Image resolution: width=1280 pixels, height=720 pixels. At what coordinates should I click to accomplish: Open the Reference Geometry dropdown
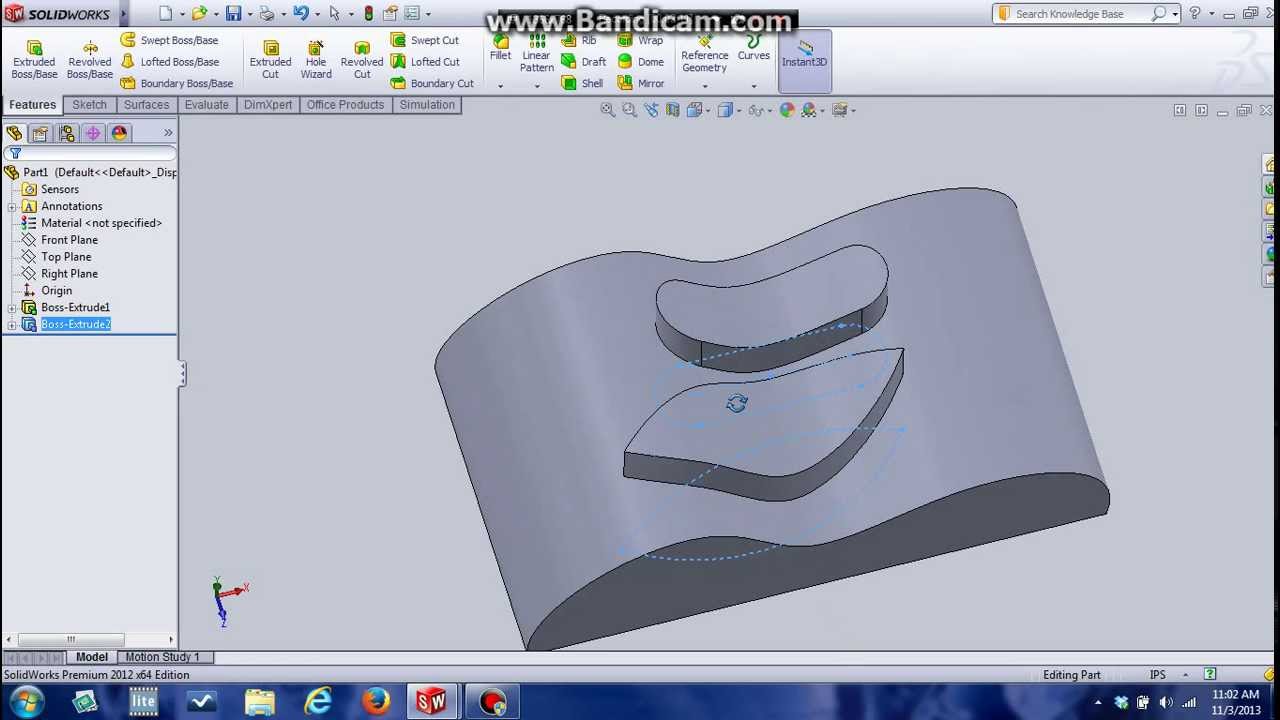coord(705,86)
